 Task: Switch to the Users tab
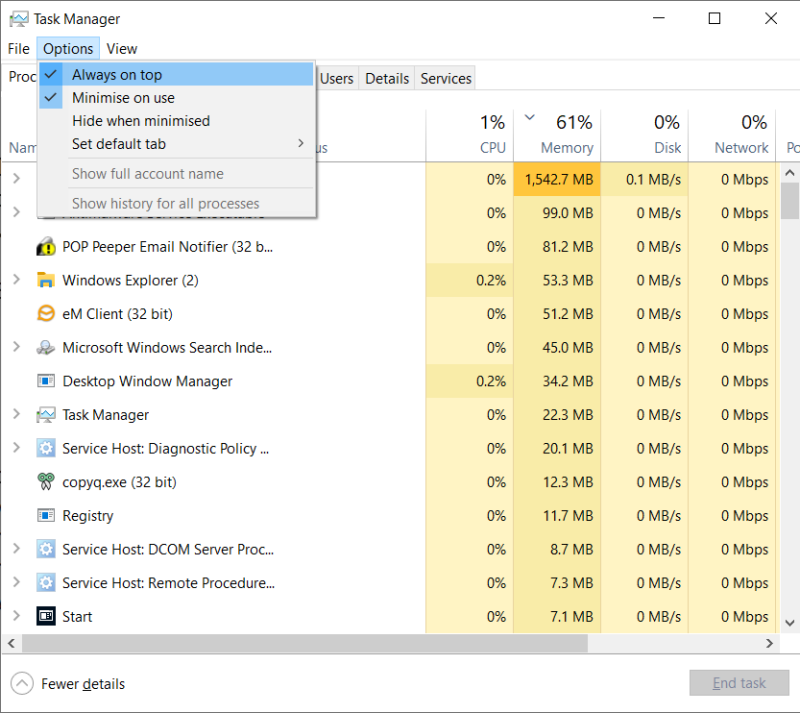click(x=337, y=79)
